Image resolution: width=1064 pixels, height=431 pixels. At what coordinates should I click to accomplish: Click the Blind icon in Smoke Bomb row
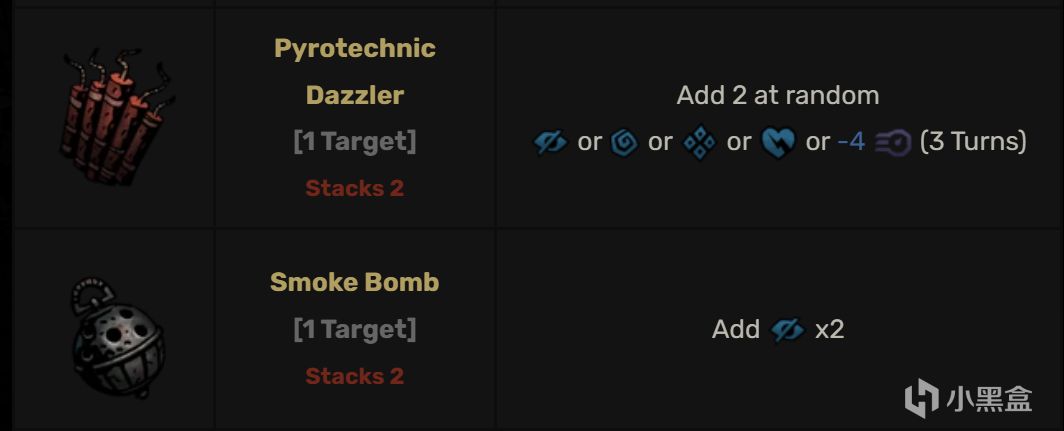click(788, 329)
